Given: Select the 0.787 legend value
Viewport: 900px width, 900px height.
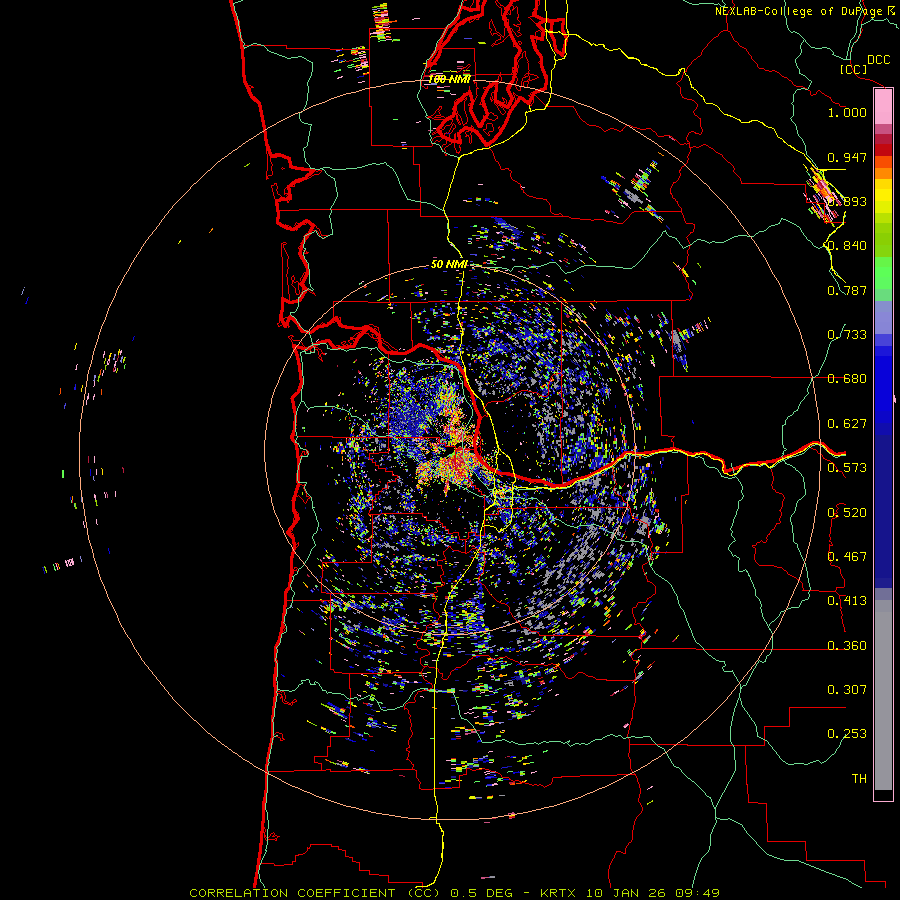Looking at the screenshot, I should pyautogui.click(x=847, y=290).
